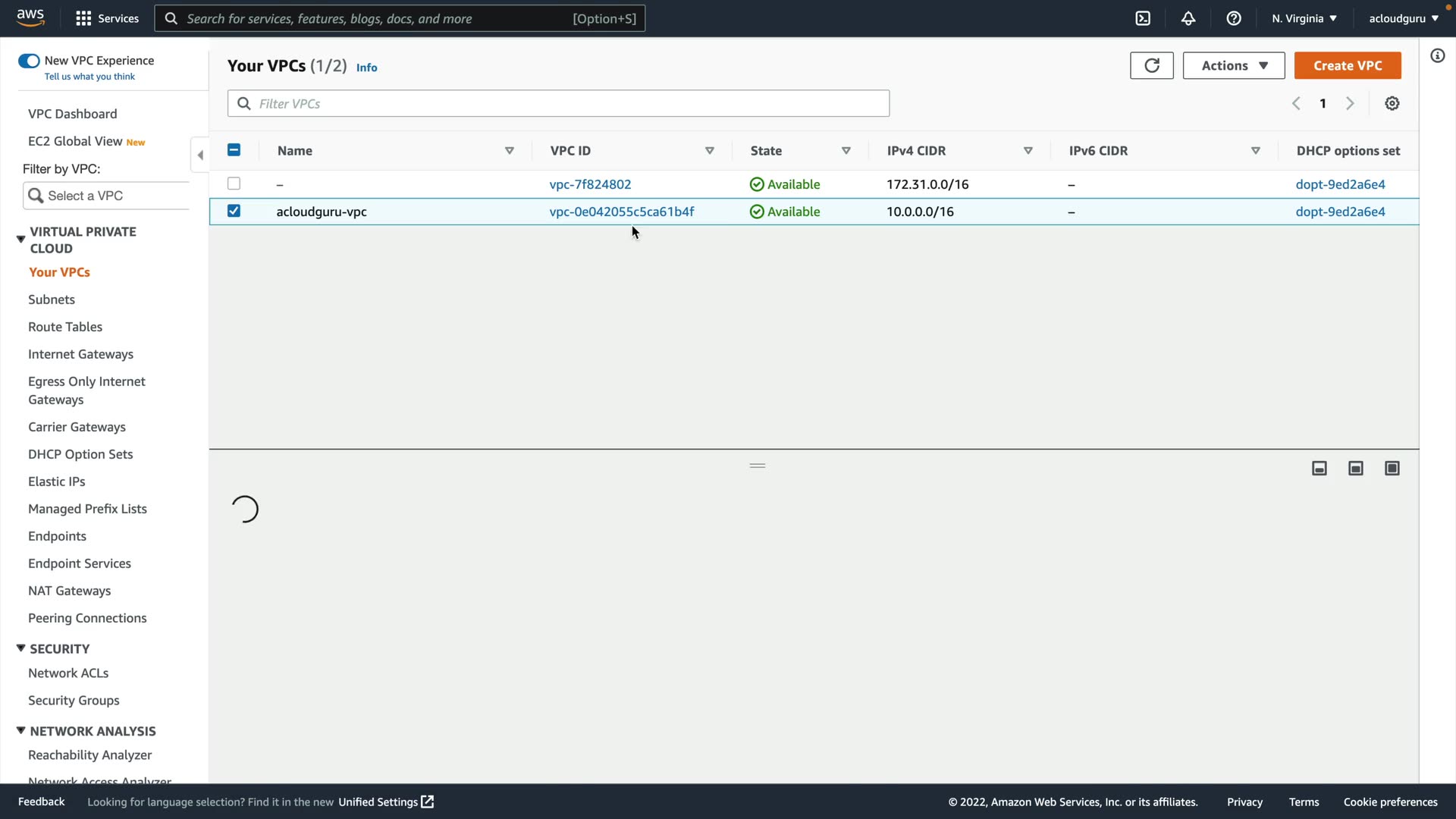Viewport: 1456px width, 819px height.
Task: Open table preferences gear icon
Action: coord(1392,103)
